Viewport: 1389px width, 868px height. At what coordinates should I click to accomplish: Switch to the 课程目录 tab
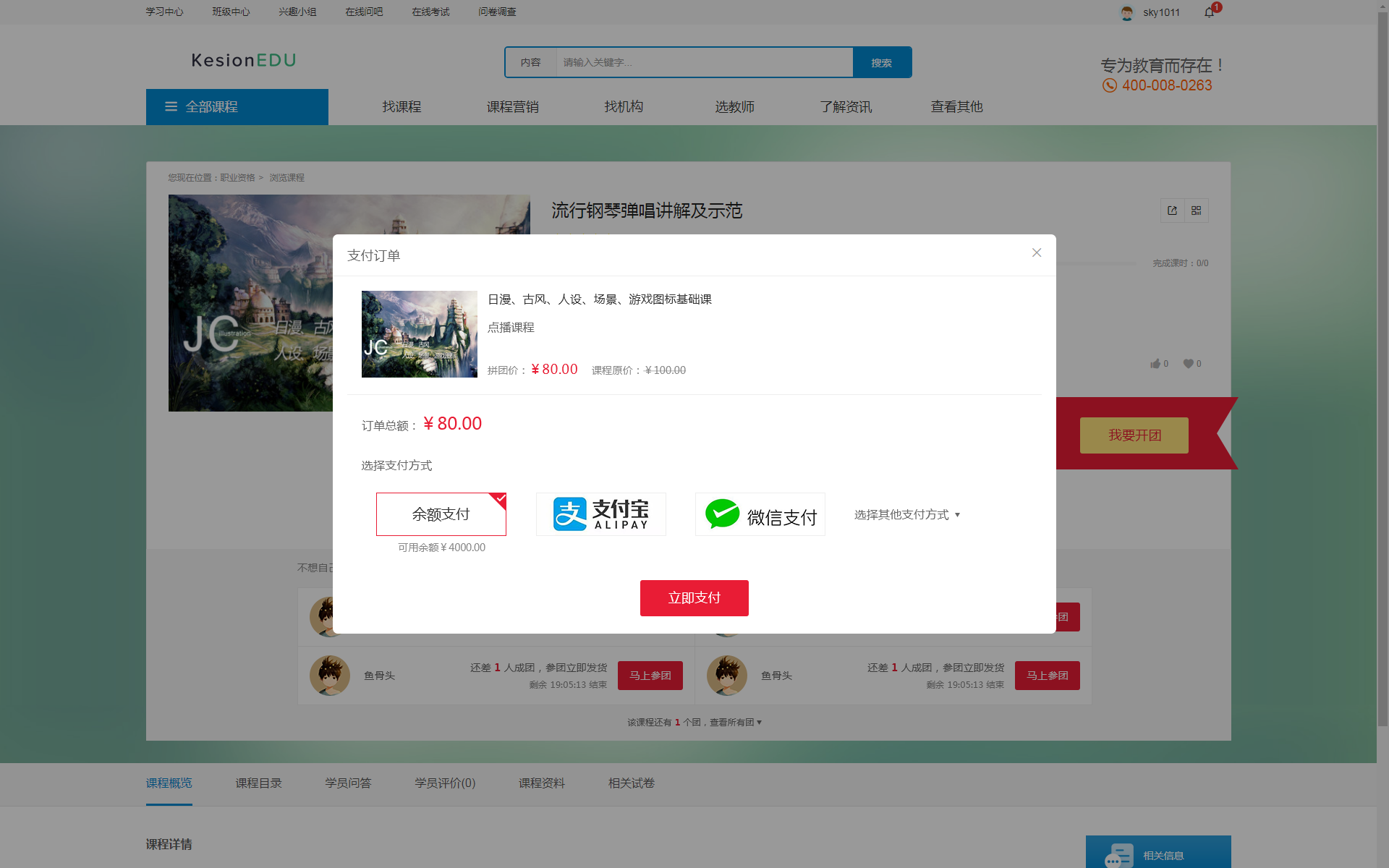[258, 783]
